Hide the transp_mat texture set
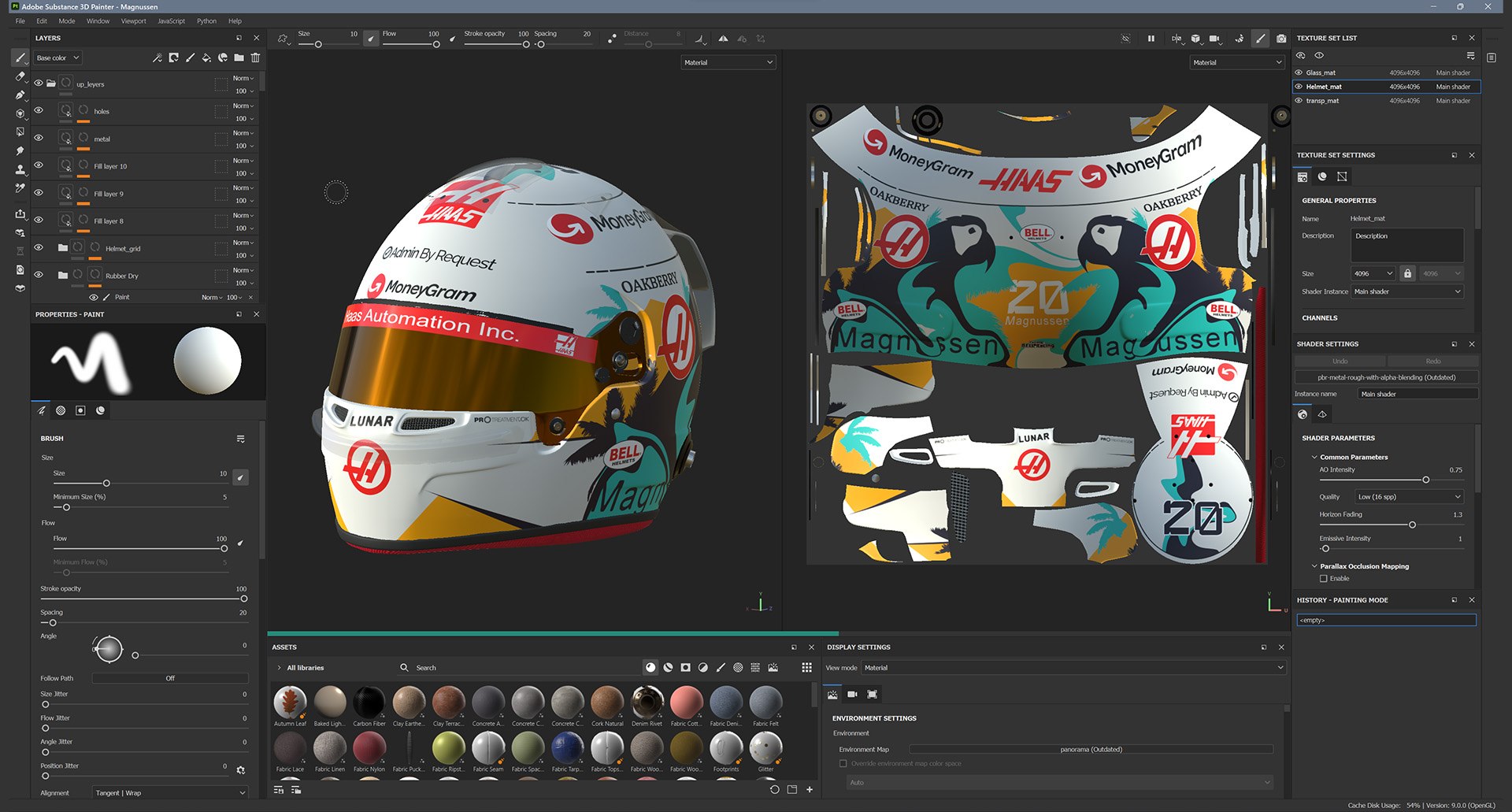Screen dimensions: 1512x812 click(x=1299, y=101)
